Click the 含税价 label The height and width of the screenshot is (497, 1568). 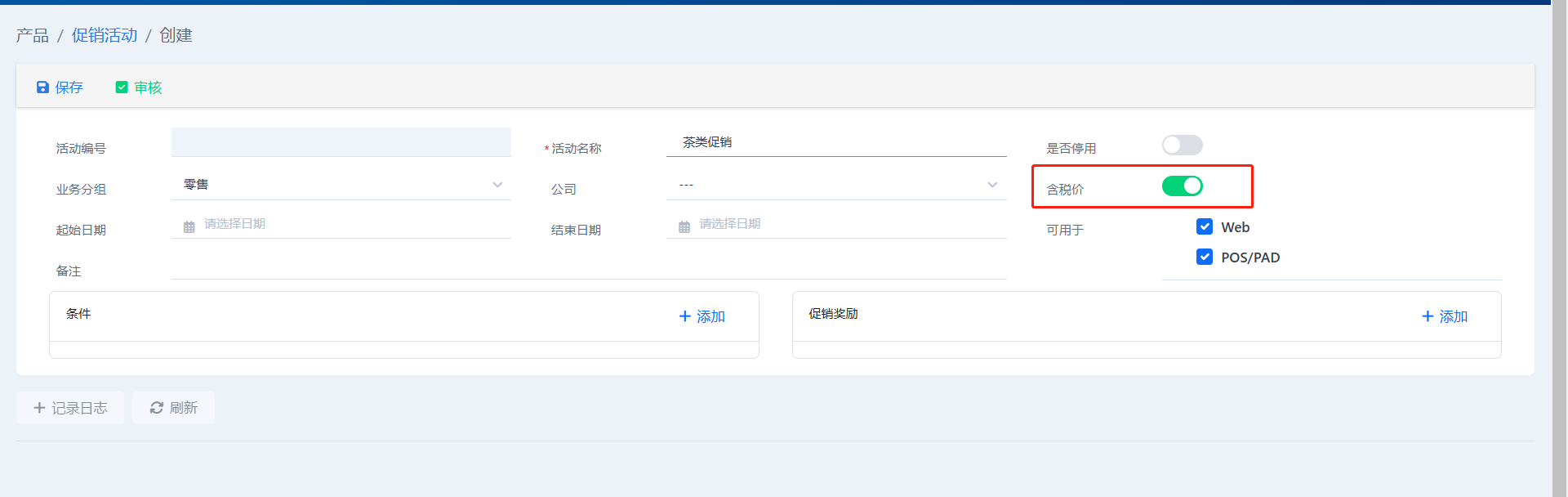click(1065, 190)
